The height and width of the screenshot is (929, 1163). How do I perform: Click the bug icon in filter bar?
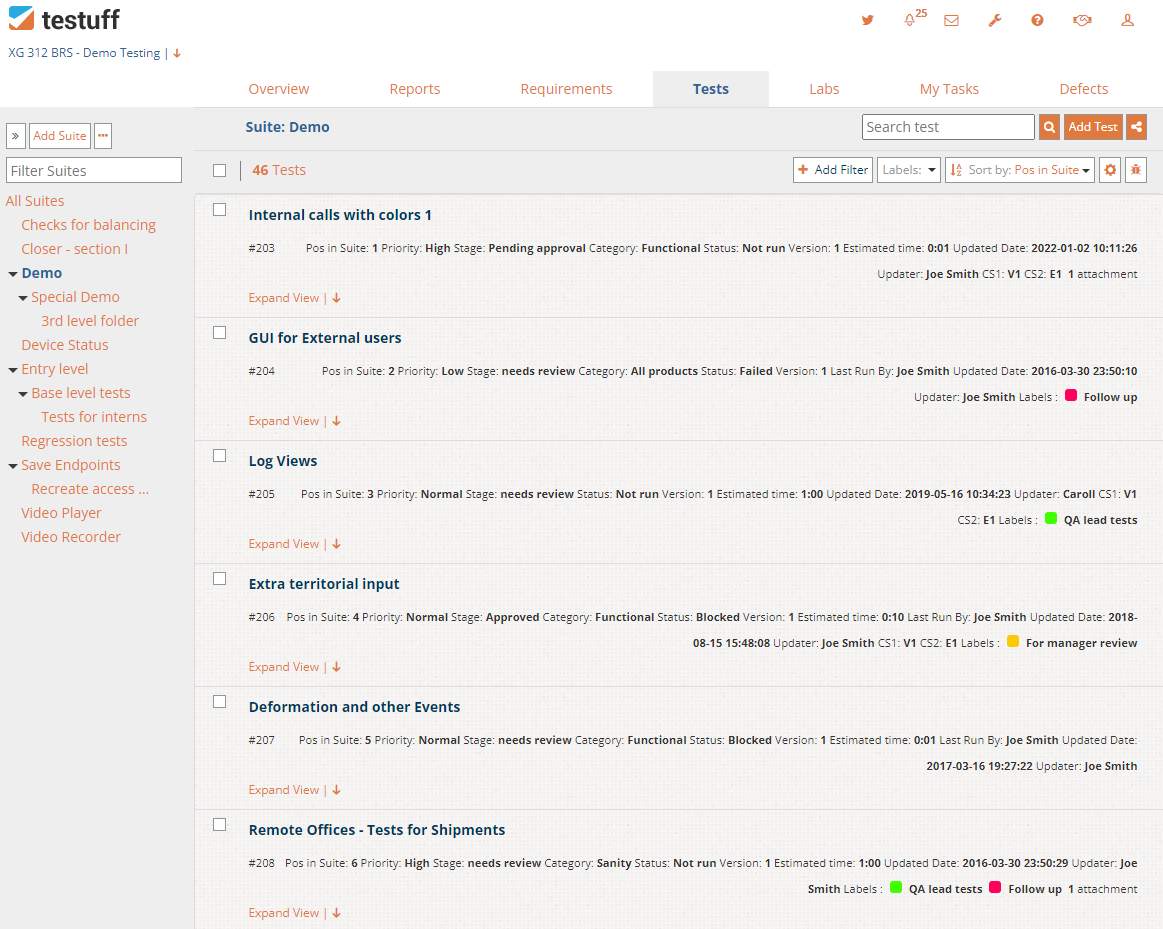[1136, 170]
